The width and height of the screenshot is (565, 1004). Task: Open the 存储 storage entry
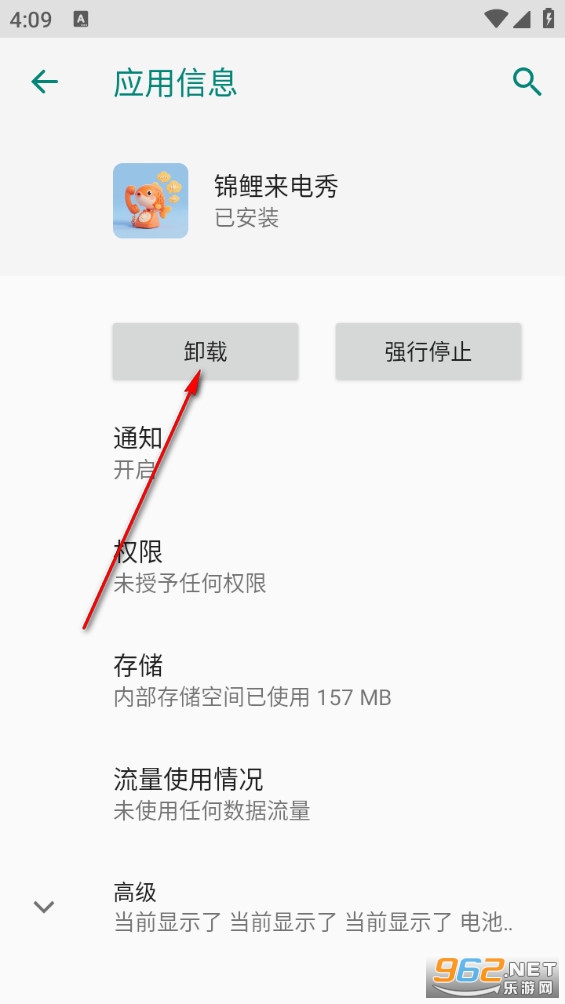pyautogui.click(x=282, y=681)
